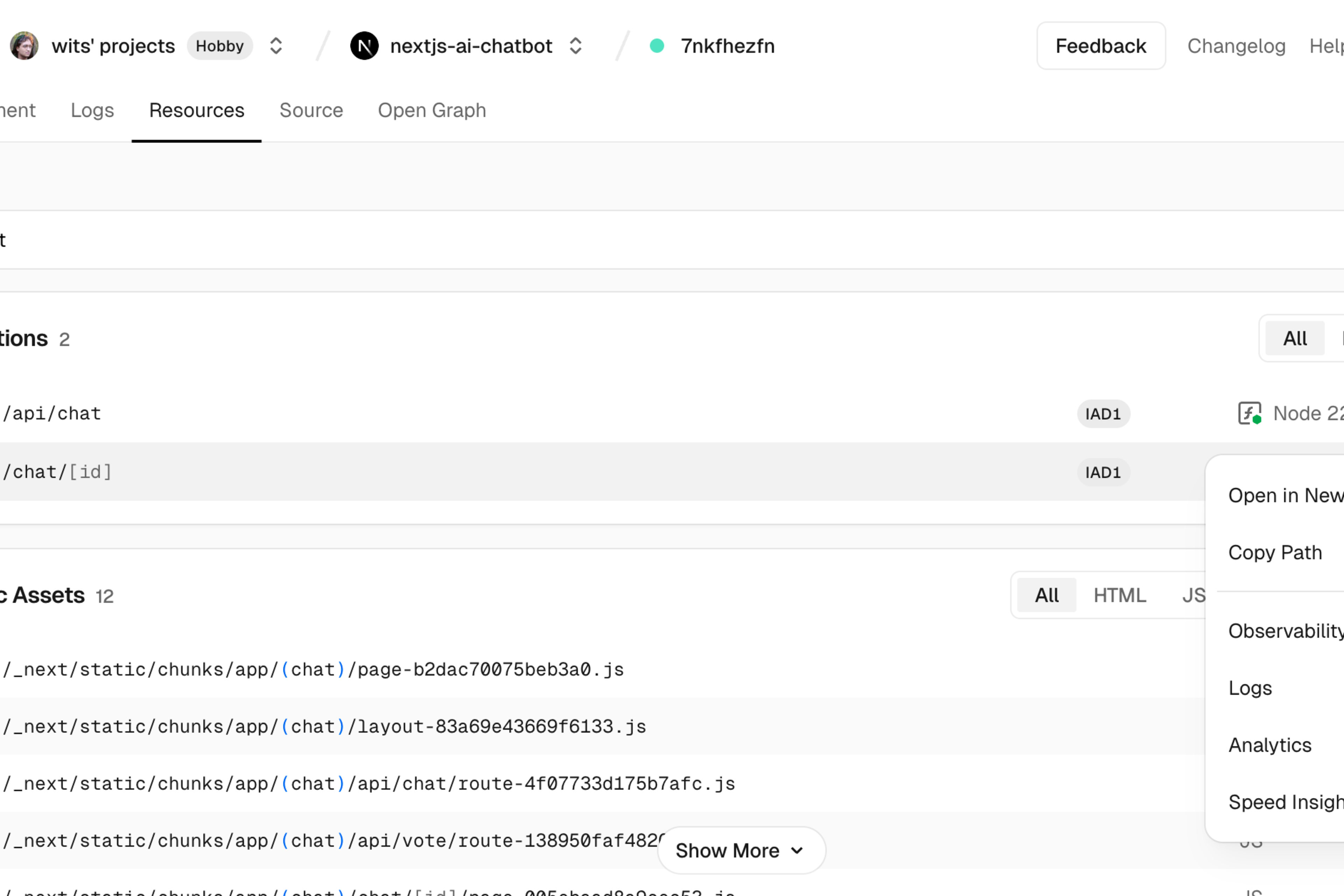Click the Node function icon on /api/chat row
1344x896 pixels.
tap(1250, 413)
